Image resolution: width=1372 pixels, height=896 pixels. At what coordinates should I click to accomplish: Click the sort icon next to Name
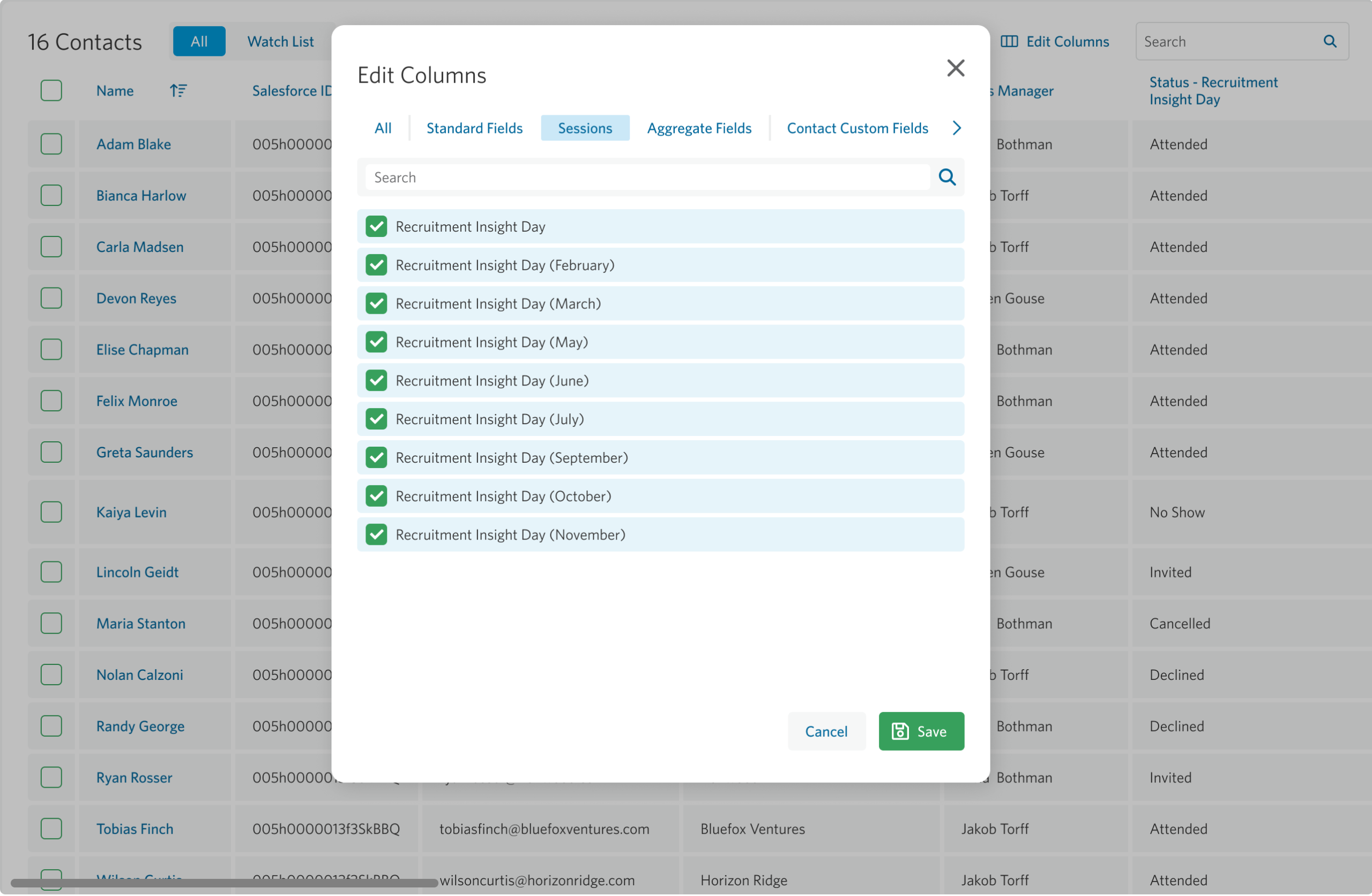click(x=178, y=91)
